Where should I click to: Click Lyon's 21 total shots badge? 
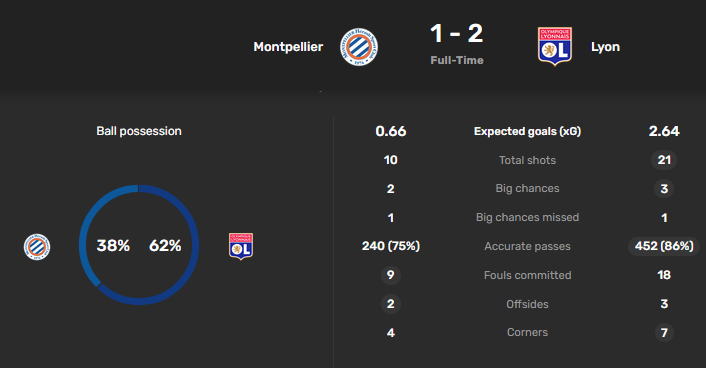pyautogui.click(x=664, y=160)
